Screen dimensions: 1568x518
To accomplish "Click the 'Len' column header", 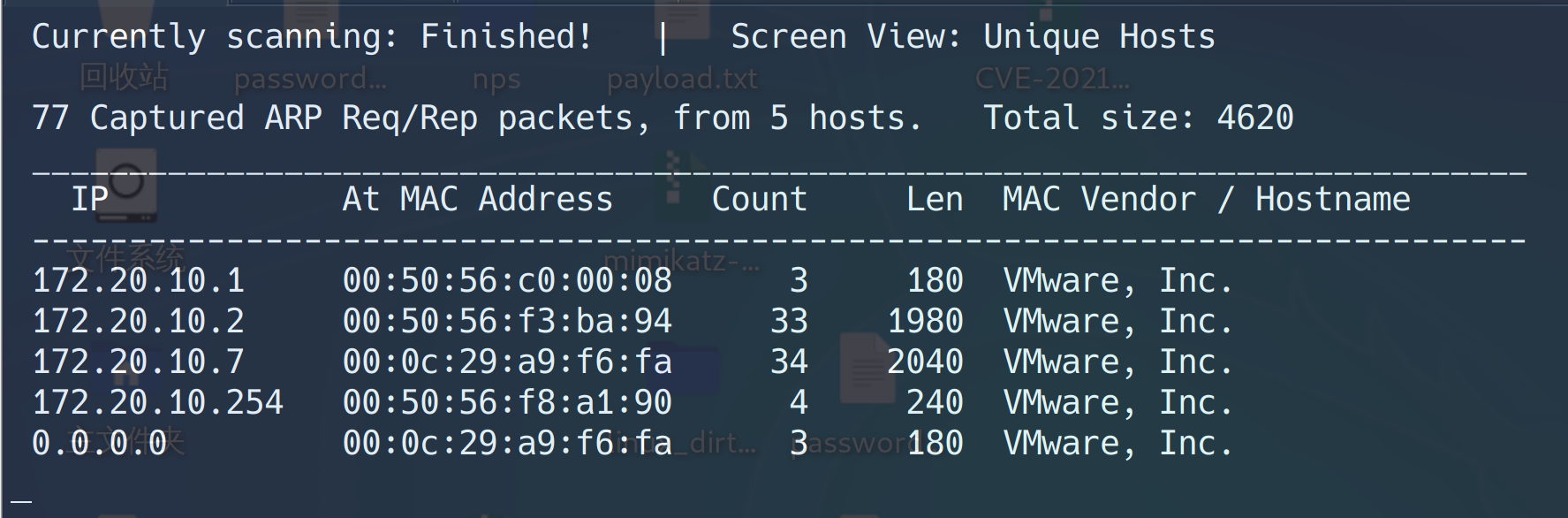I will tap(935, 200).
